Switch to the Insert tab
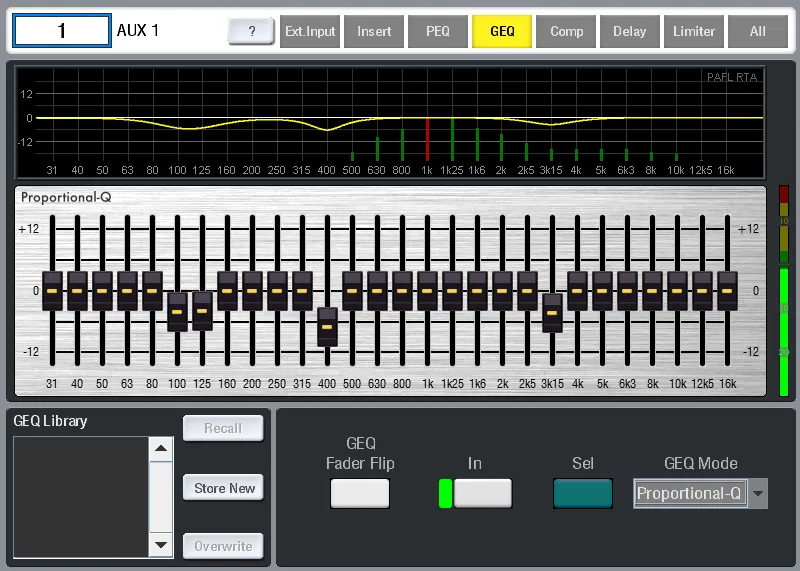Image resolution: width=800 pixels, height=571 pixels. (374, 31)
